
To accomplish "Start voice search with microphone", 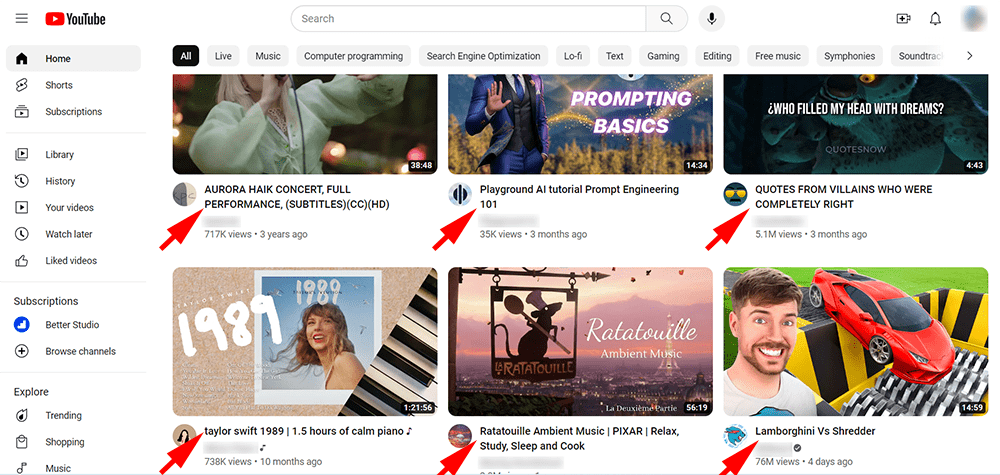I will [x=711, y=18].
